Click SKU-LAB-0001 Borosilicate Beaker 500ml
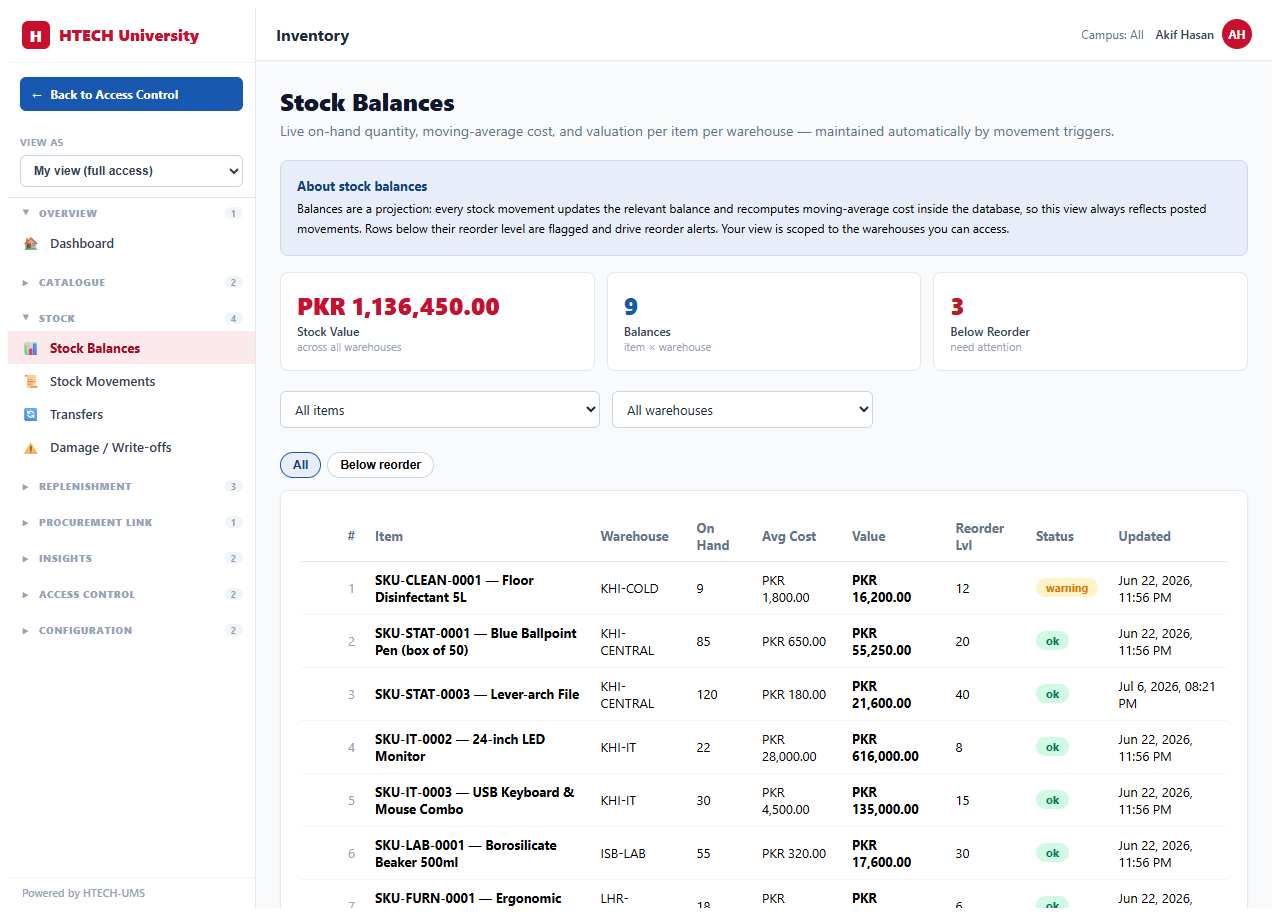The height and width of the screenshot is (916, 1280). coord(466,853)
